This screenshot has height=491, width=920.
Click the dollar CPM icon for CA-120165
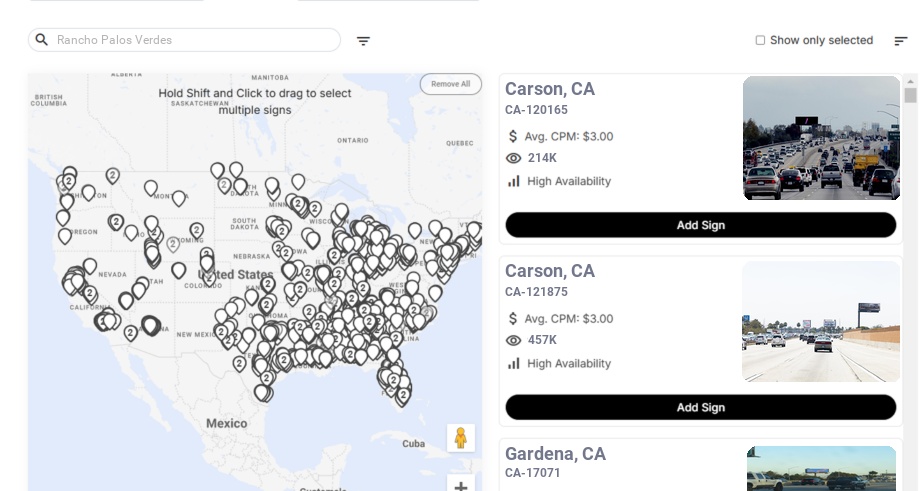tap(513, 136)
